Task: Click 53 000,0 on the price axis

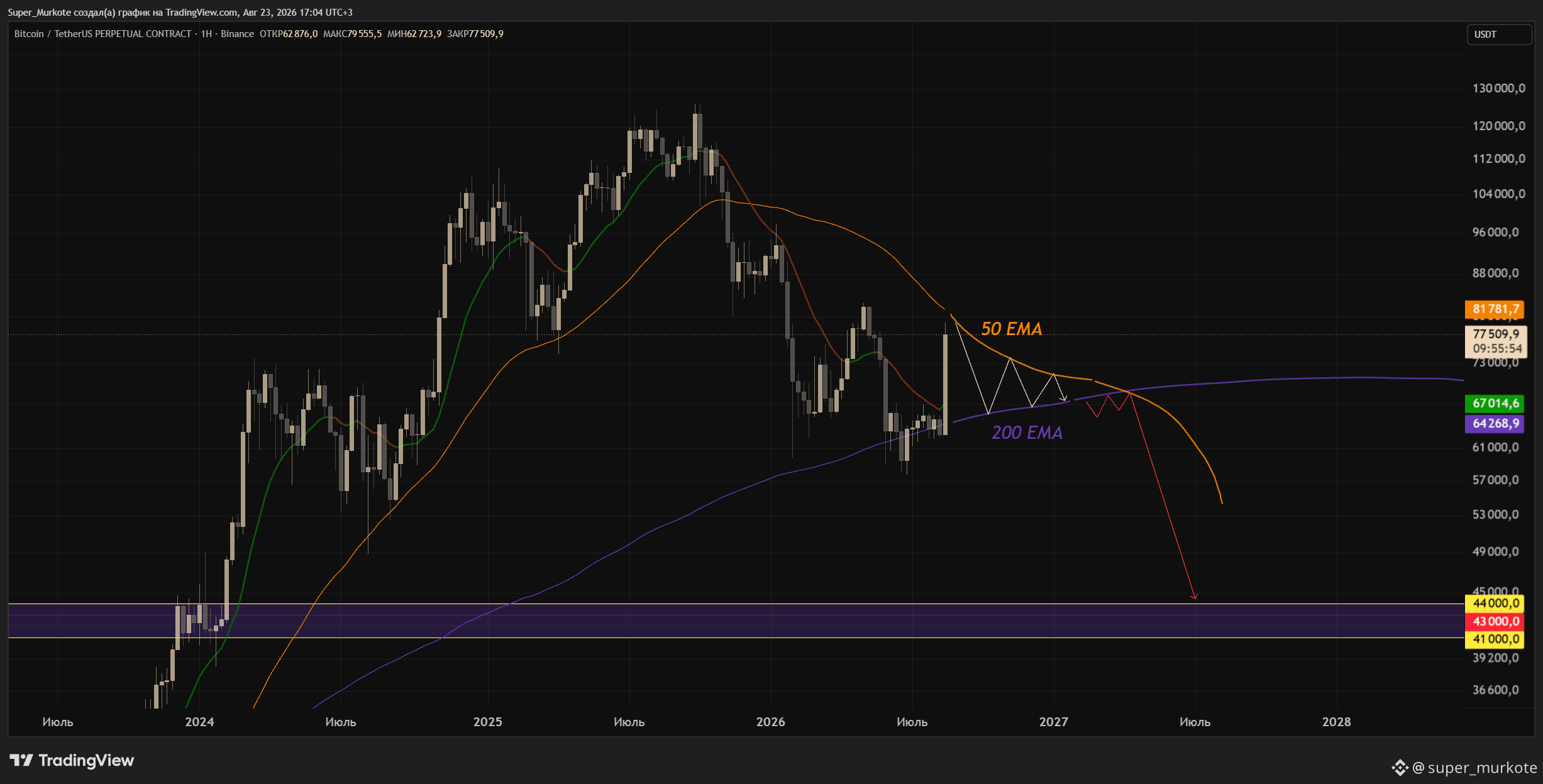Action: click(1495, 514)
